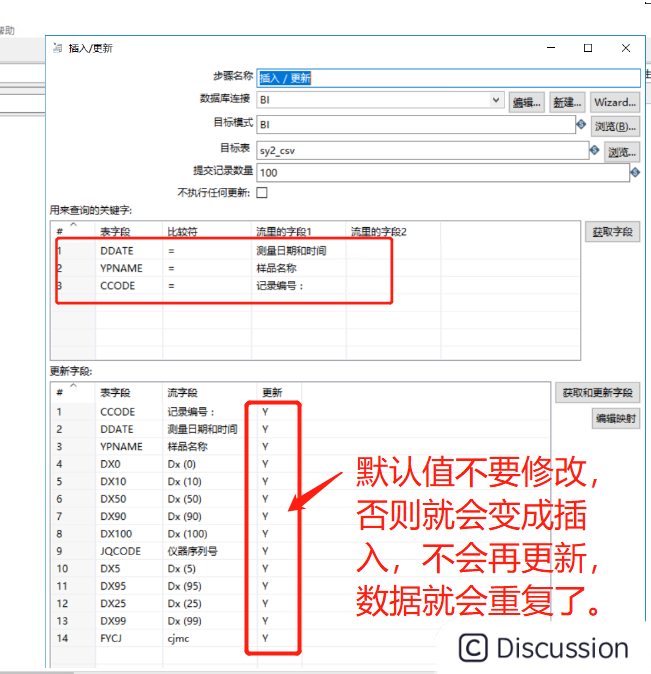Select the DX99 cell in update fields
Viewport: 651px width, 674px height.
tap(113, 621)
